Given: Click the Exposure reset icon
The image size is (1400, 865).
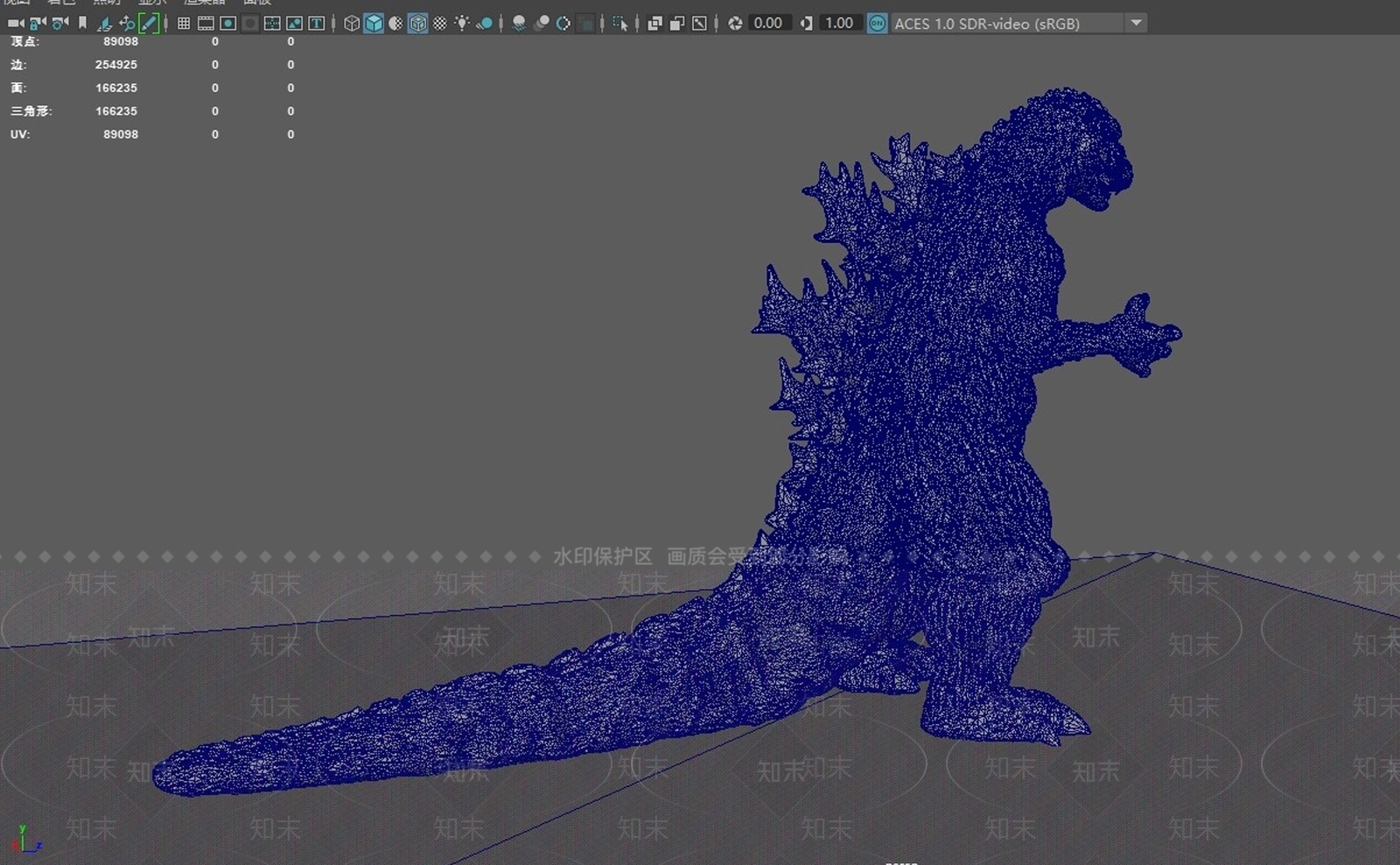Looking at the screenshot, I should pyautogui.click(x=735, y=24).
